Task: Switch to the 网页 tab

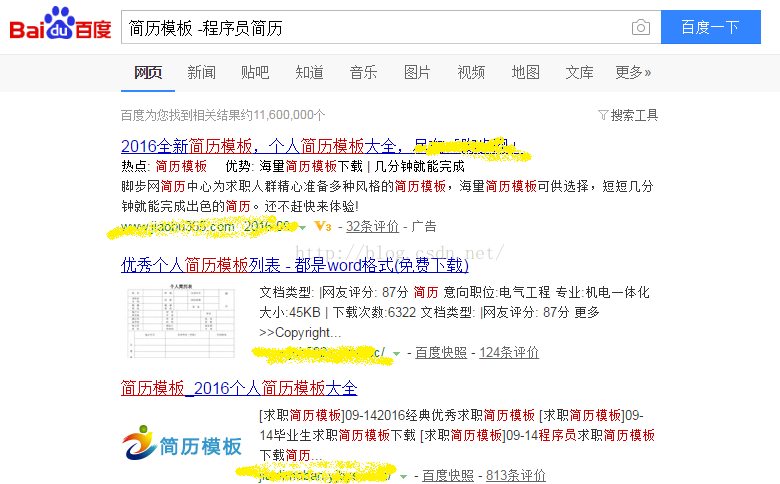Action: [148, 73]
